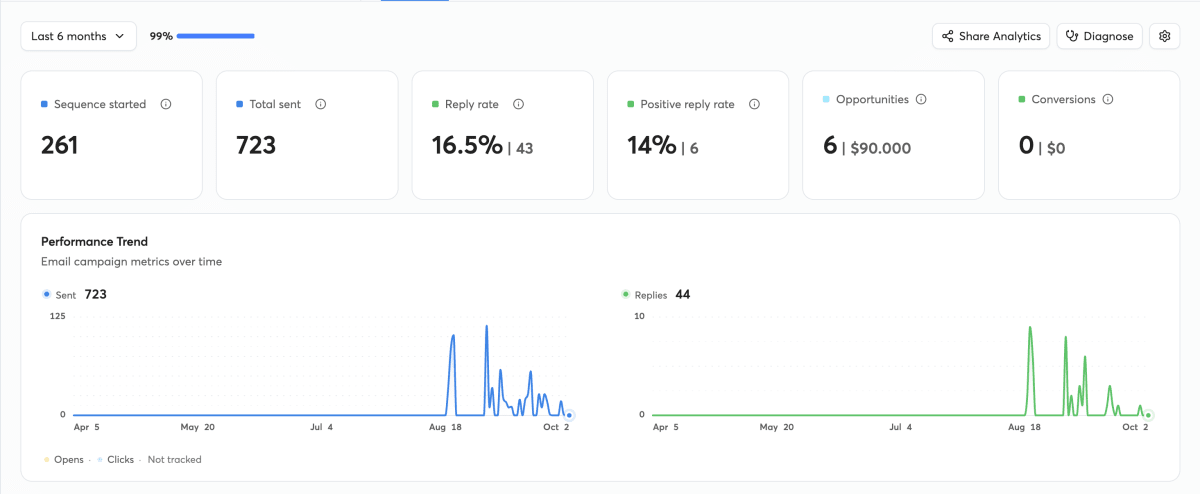Click the Diagnose button
1200x494 pixels.
[x=1099, y=36]
